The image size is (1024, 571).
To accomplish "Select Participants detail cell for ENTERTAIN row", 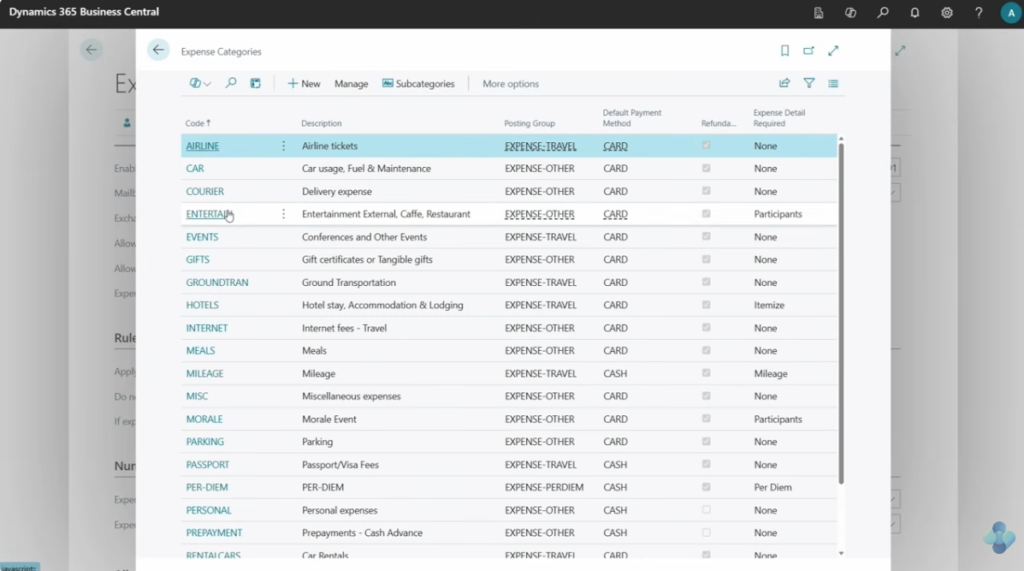I will click(x=778, y=214).
